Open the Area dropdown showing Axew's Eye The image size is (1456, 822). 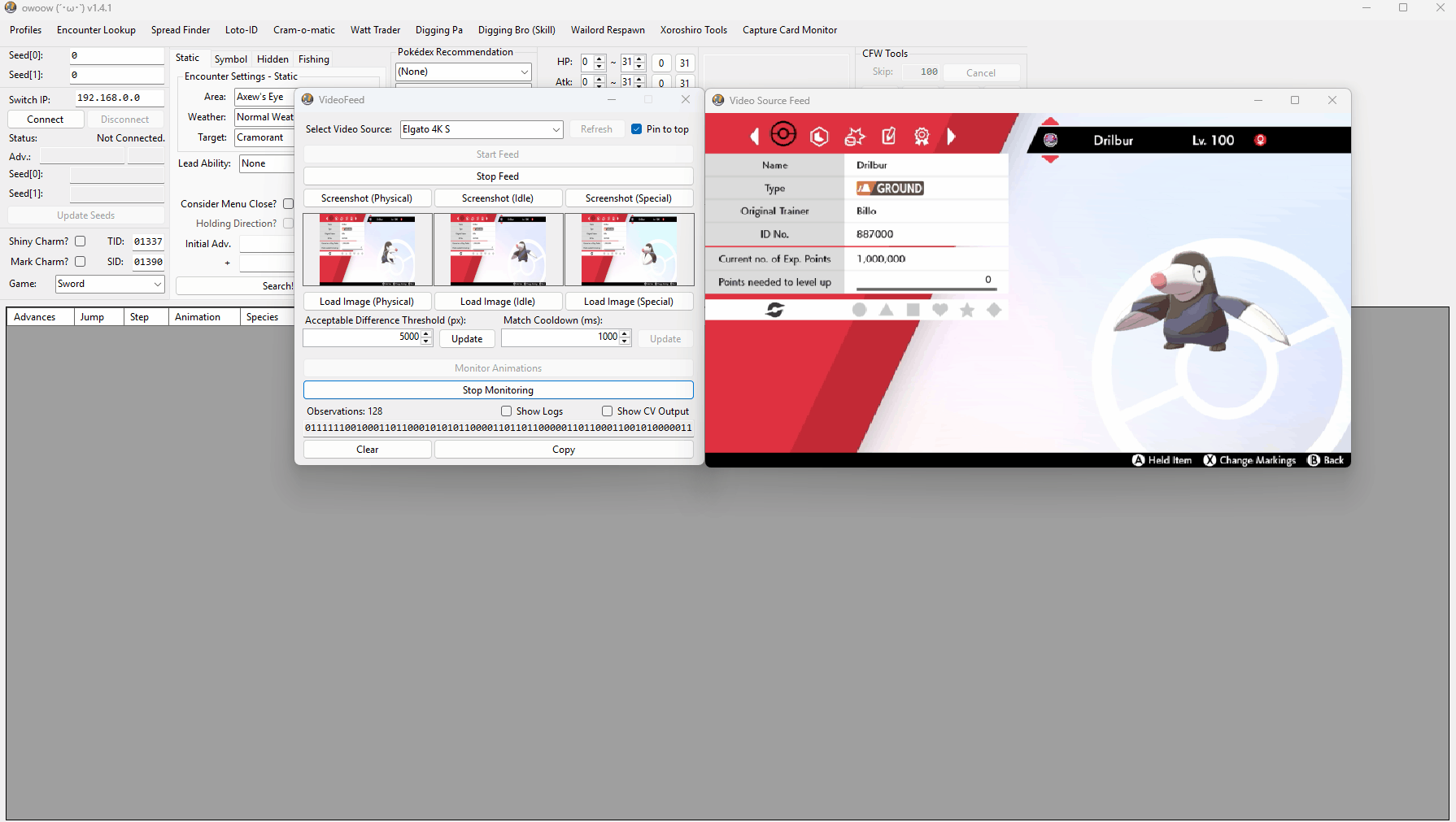coord(264,97)
